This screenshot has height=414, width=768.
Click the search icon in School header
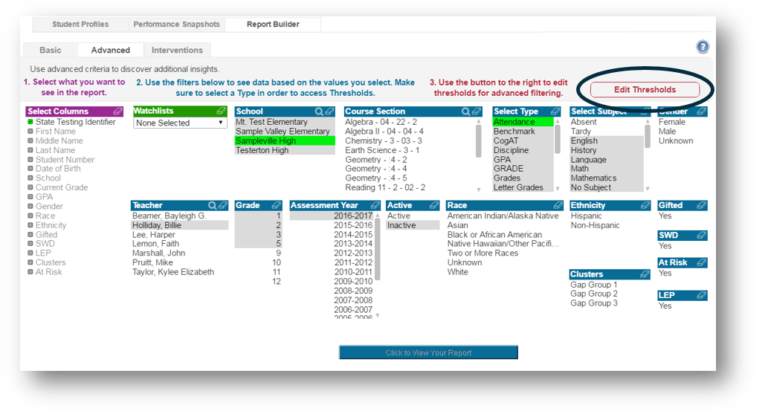pos(319,111)
